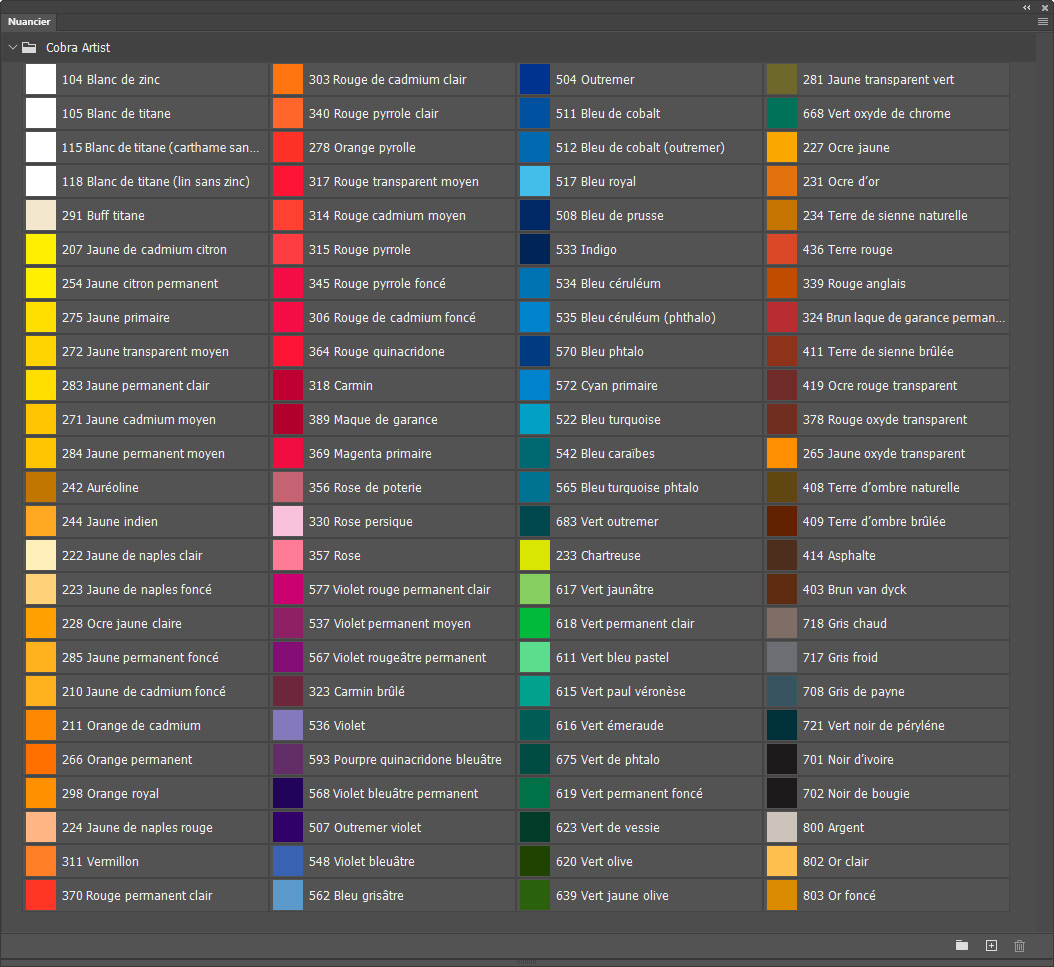The width and height of the screenshot is (1054, 967).
Task: Click the "517 Bleu royal" label
Action: pyautogui.click(x=596, y=181)
